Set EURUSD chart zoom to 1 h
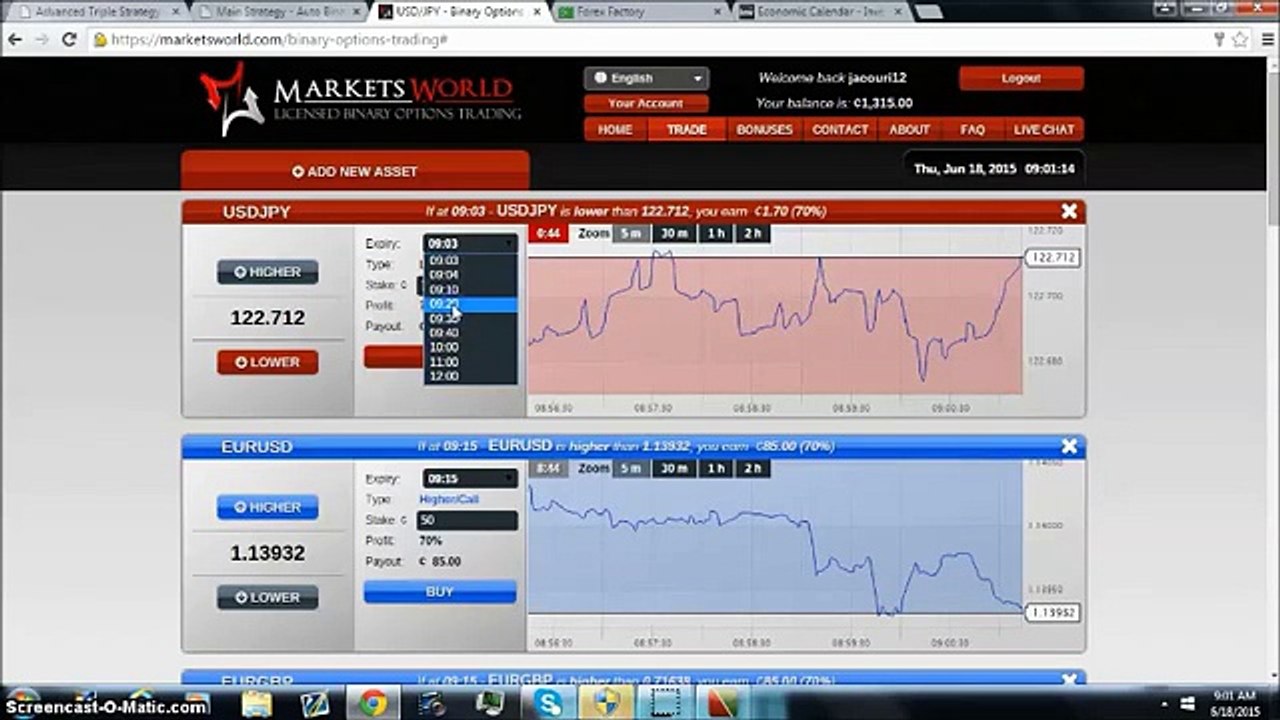1280x720 pixels. point(716,468)
